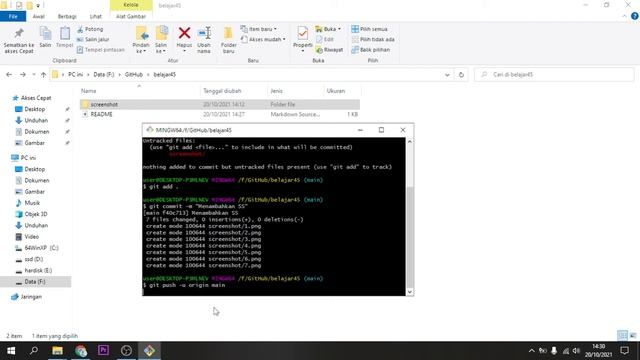Image resolution: width=640 pixels, height=360 pixels.
Task: Click Pilih semua
Action: (369, 29)
